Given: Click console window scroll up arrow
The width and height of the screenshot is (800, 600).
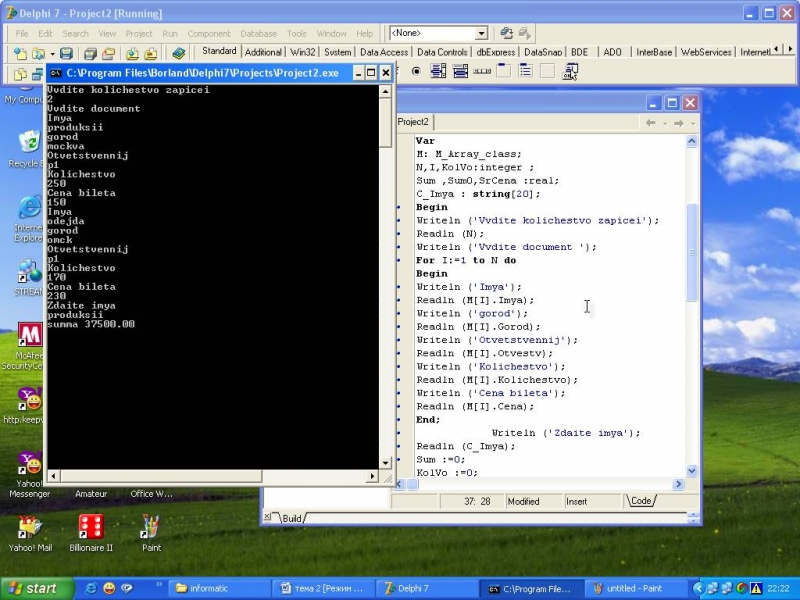Looking at the screenshot, I should 386,92.
